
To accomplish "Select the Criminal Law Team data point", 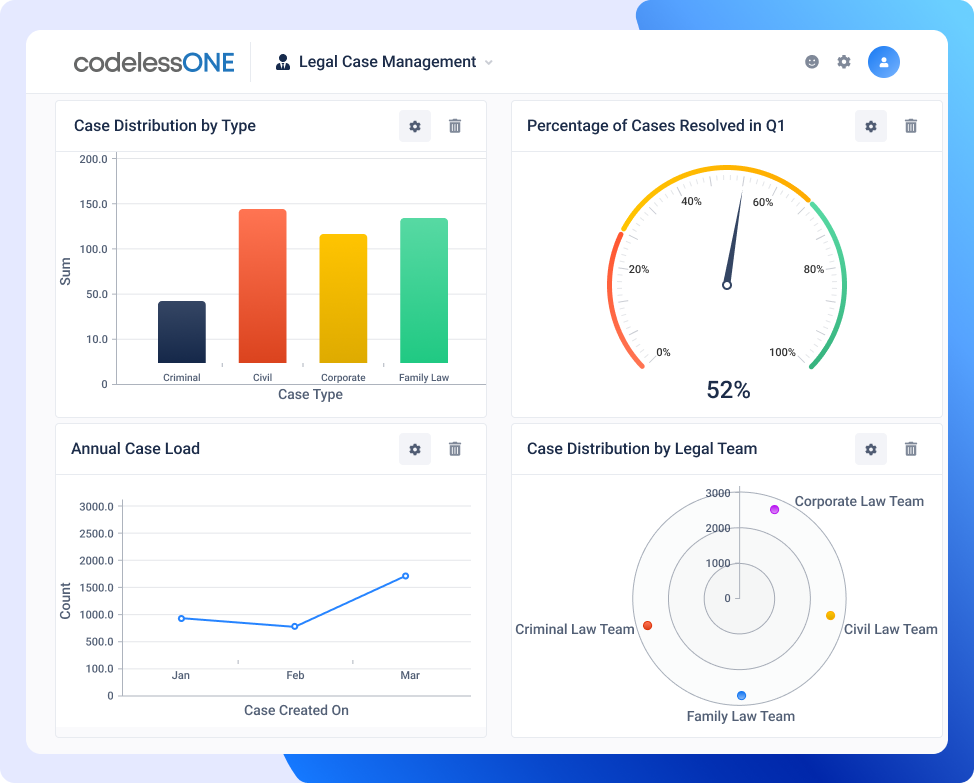I will (647, 623).
